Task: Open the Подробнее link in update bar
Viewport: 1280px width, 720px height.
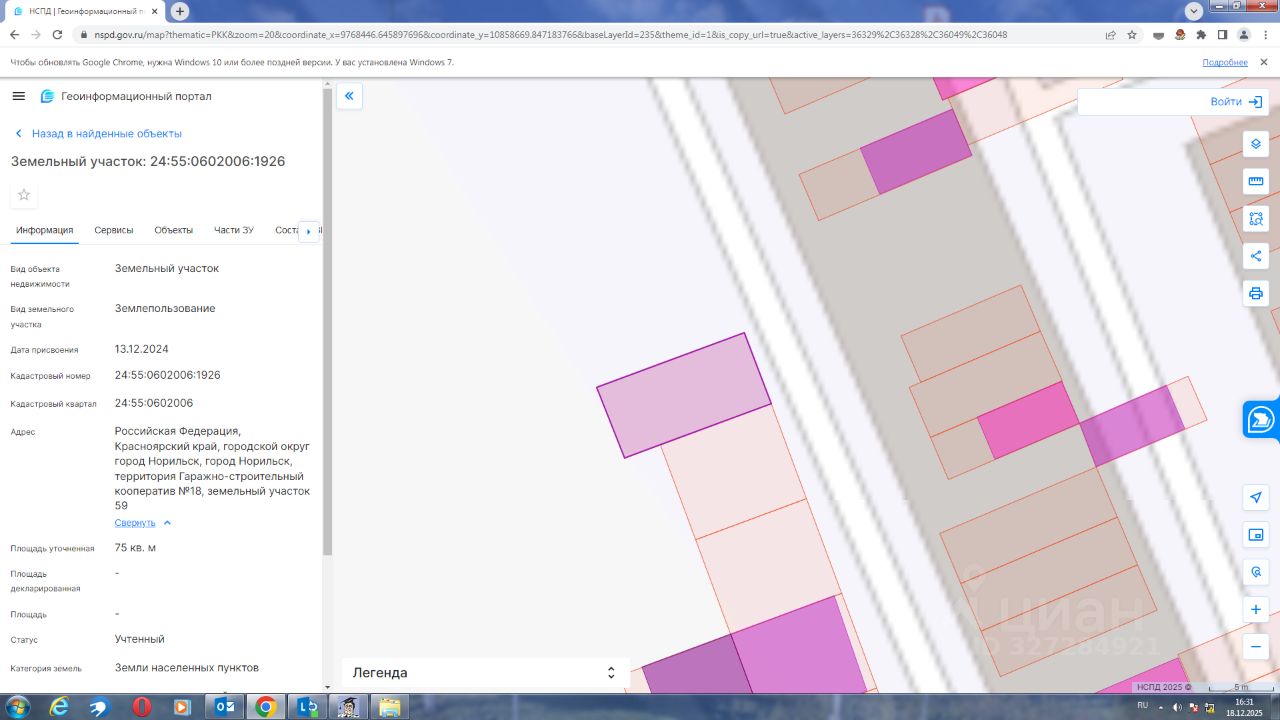Action: (1225, 62)
